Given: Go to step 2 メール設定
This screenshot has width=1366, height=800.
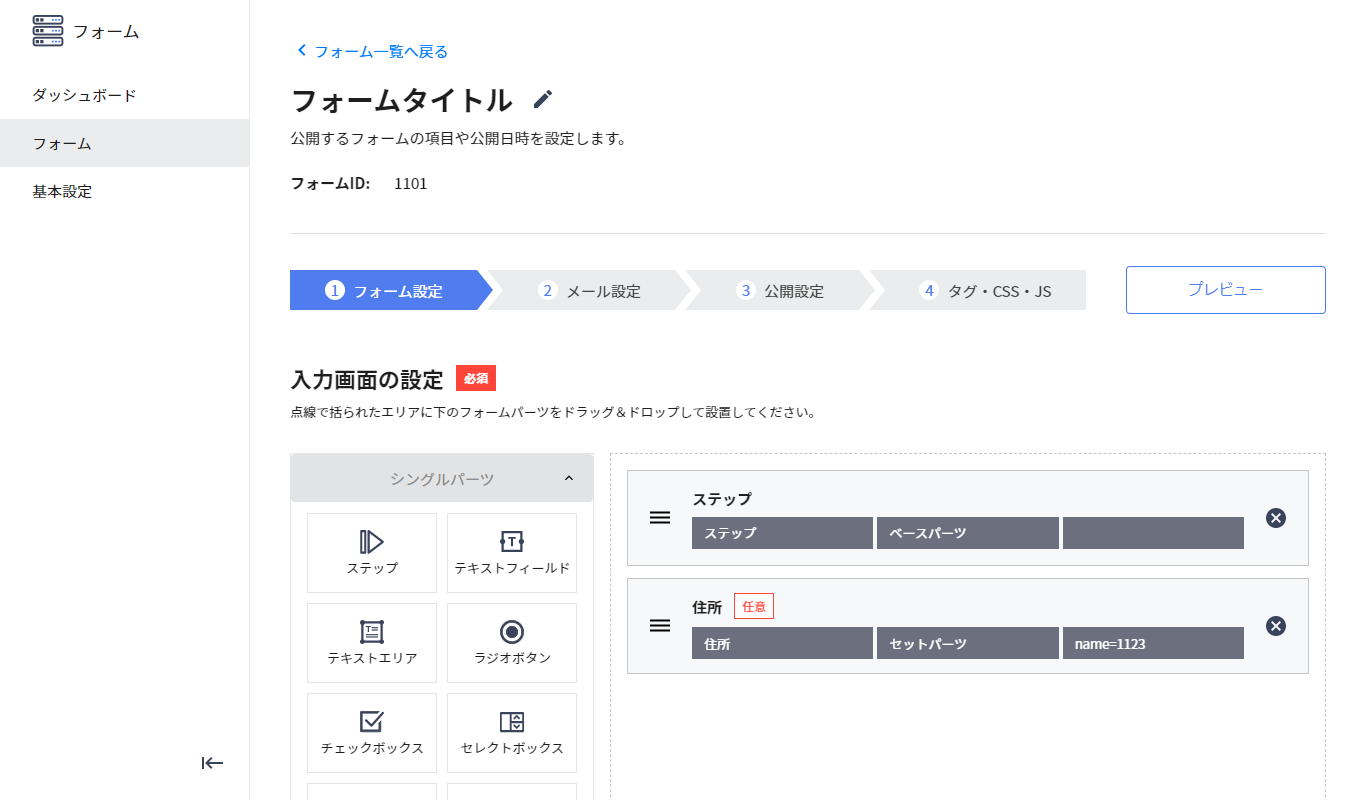Looking at the screenshot, I should [x=589, y=291].
